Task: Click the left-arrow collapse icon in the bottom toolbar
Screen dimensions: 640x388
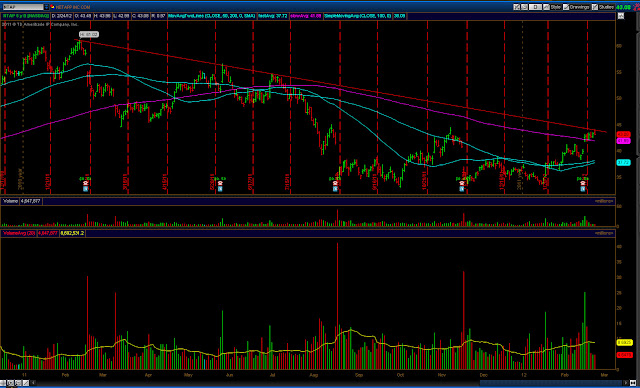Action: click(33, 383)
